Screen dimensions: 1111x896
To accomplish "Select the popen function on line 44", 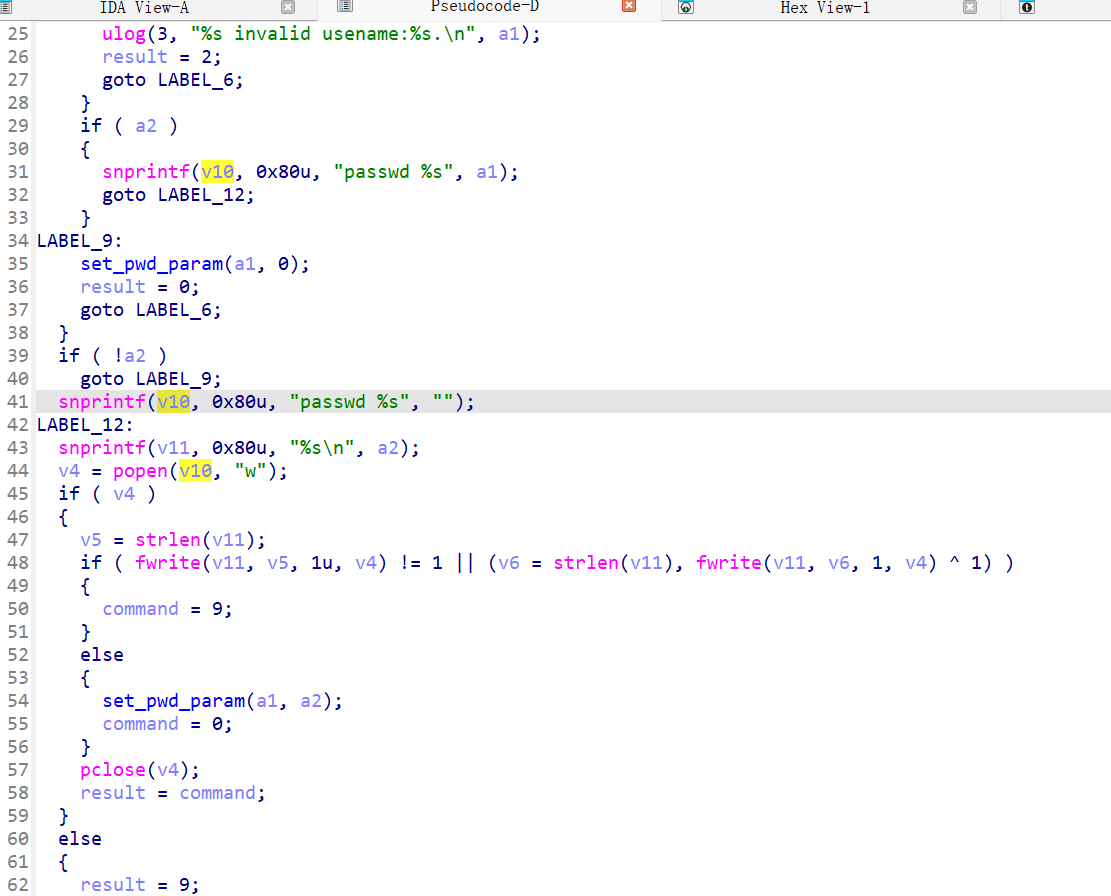I will pyautogui.click(x=140, y=471).
